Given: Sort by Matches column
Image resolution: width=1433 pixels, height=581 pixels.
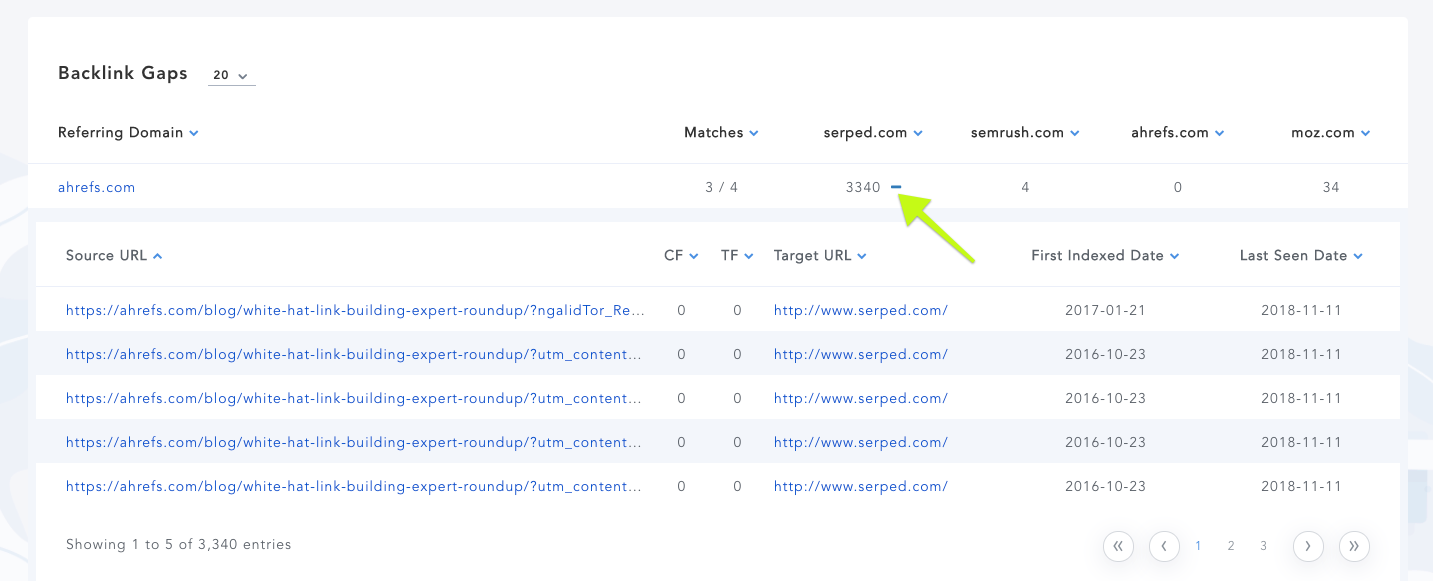Looking at the screenshot, I should (x=721, y=132).
